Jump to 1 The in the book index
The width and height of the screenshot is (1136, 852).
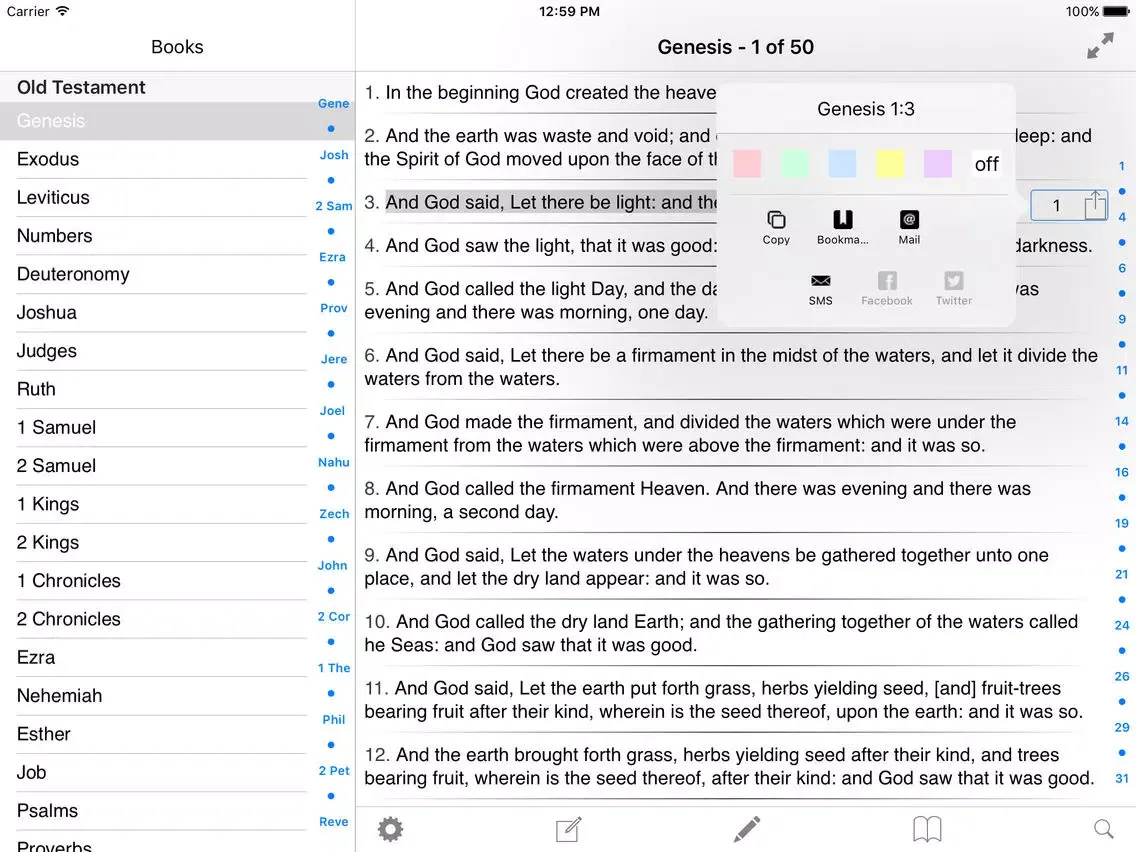[x=333, y=668]
